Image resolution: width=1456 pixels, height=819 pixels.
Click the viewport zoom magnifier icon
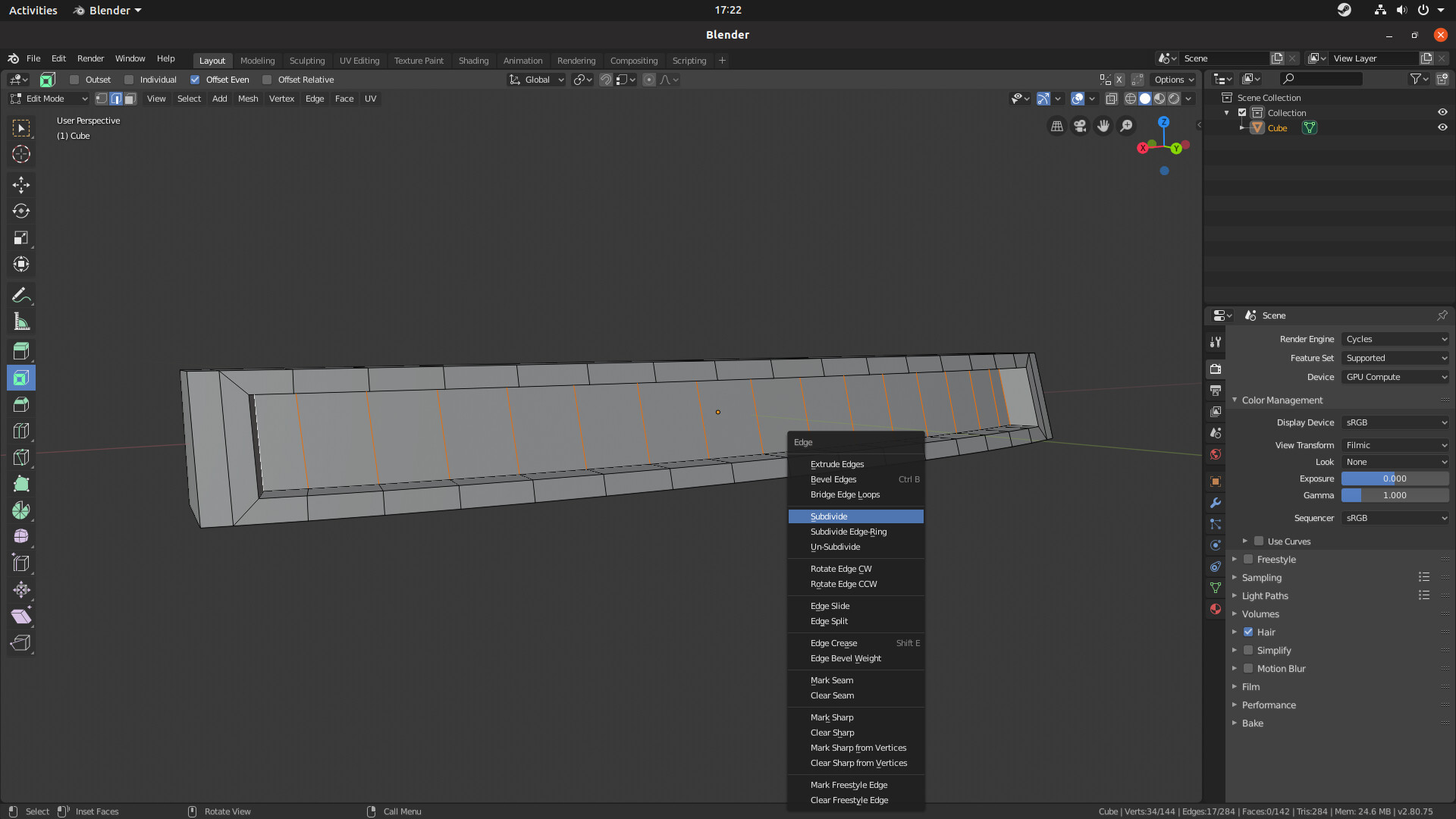1127,126
